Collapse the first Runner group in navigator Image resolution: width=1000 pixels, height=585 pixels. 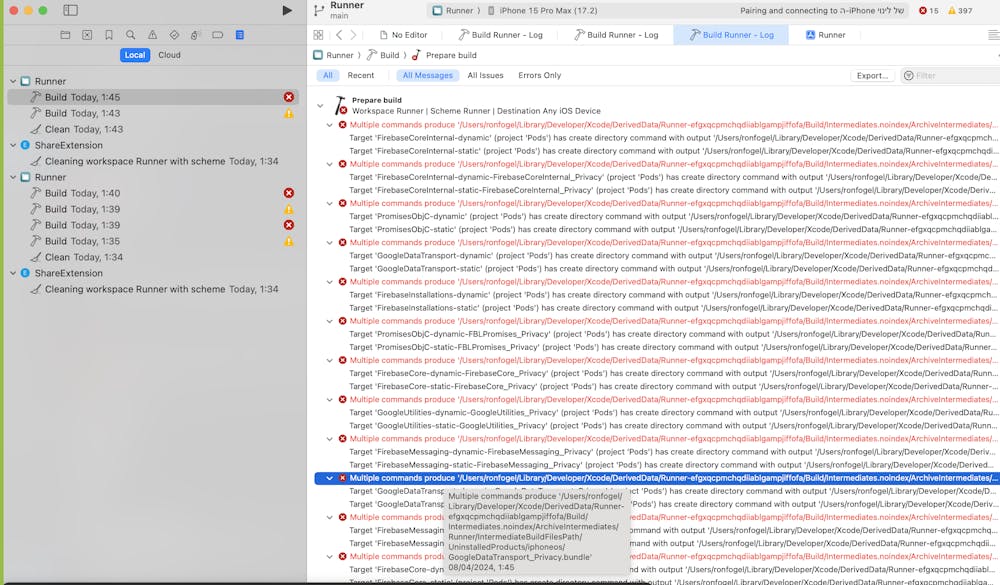tap(13, 81)
